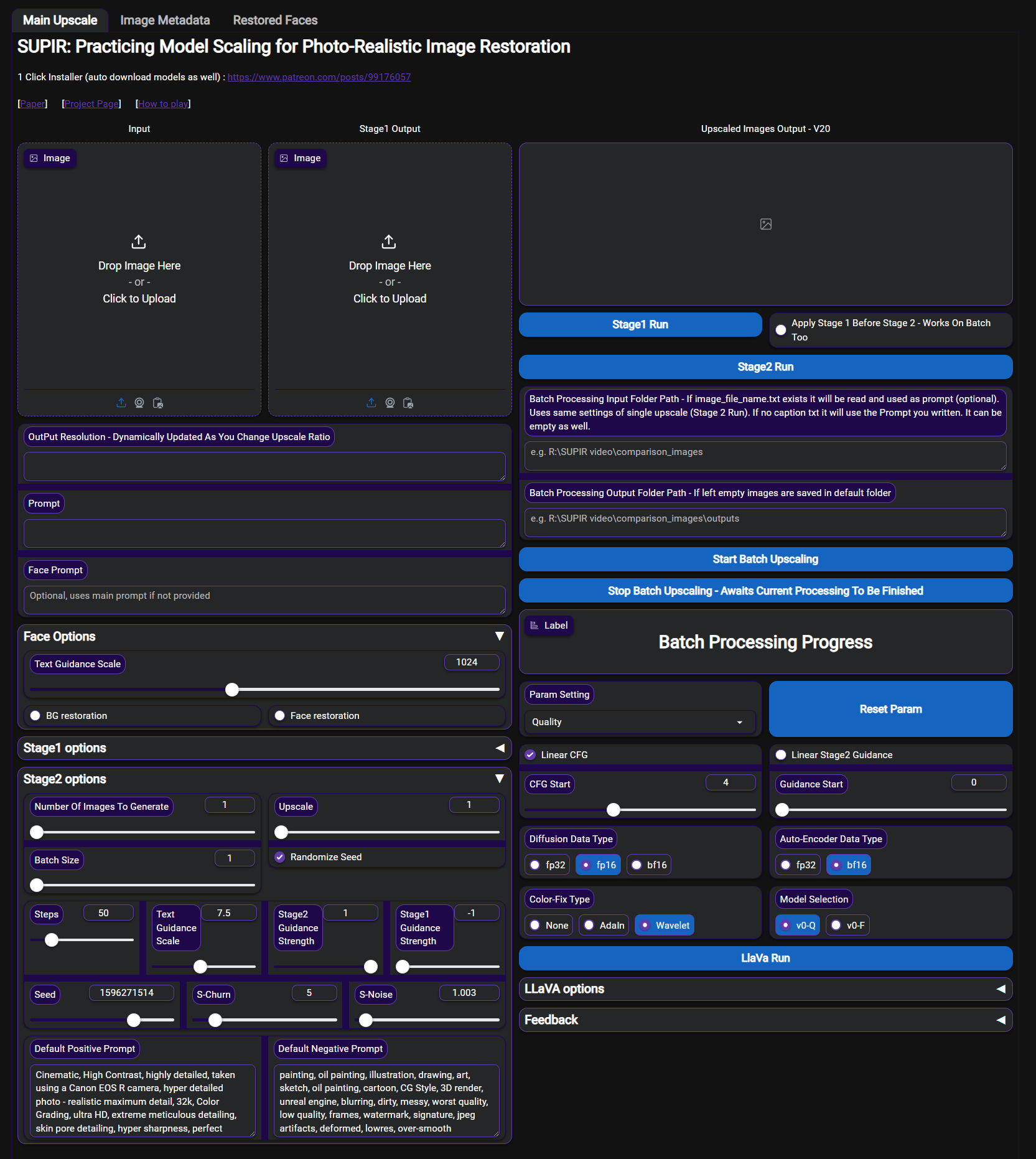The height and width of the screenshot is (1159, 1036).
Task: Enable Linear Stage2 Guidance checkbox
Action: tap(781, 755)
